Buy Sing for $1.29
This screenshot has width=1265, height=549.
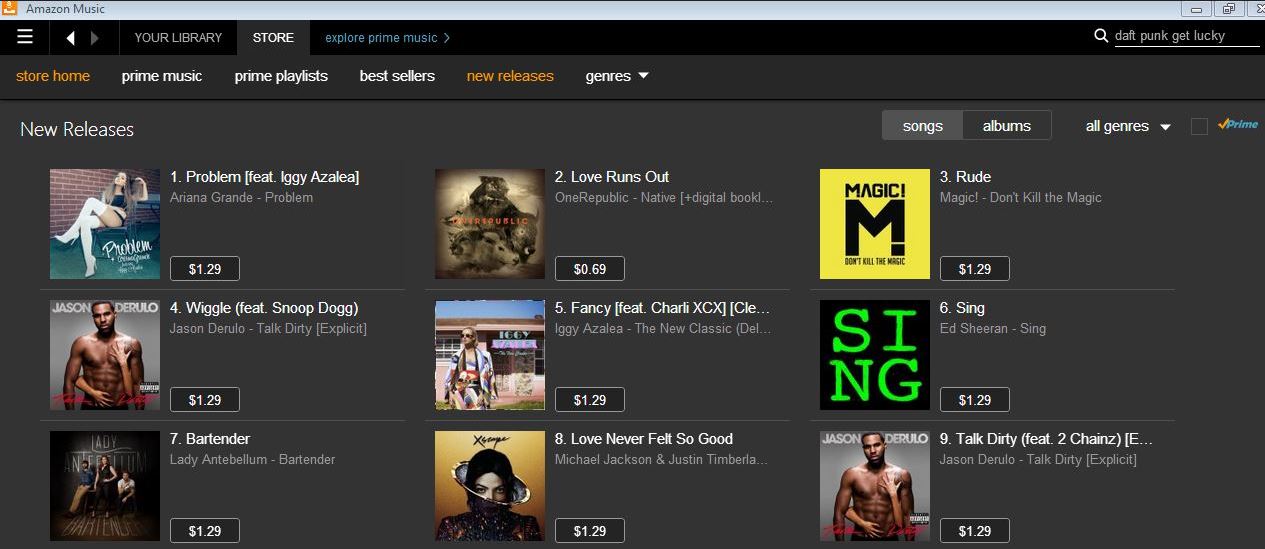click(x=975, y=400)
